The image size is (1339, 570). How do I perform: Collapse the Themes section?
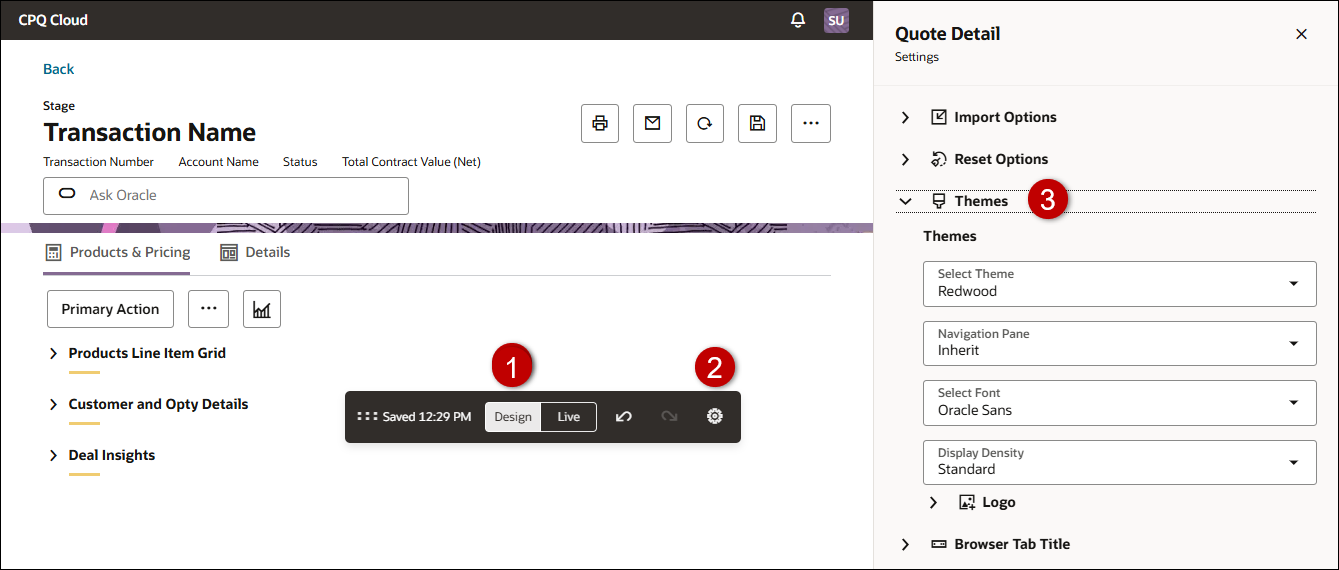[x=906, y=201]
